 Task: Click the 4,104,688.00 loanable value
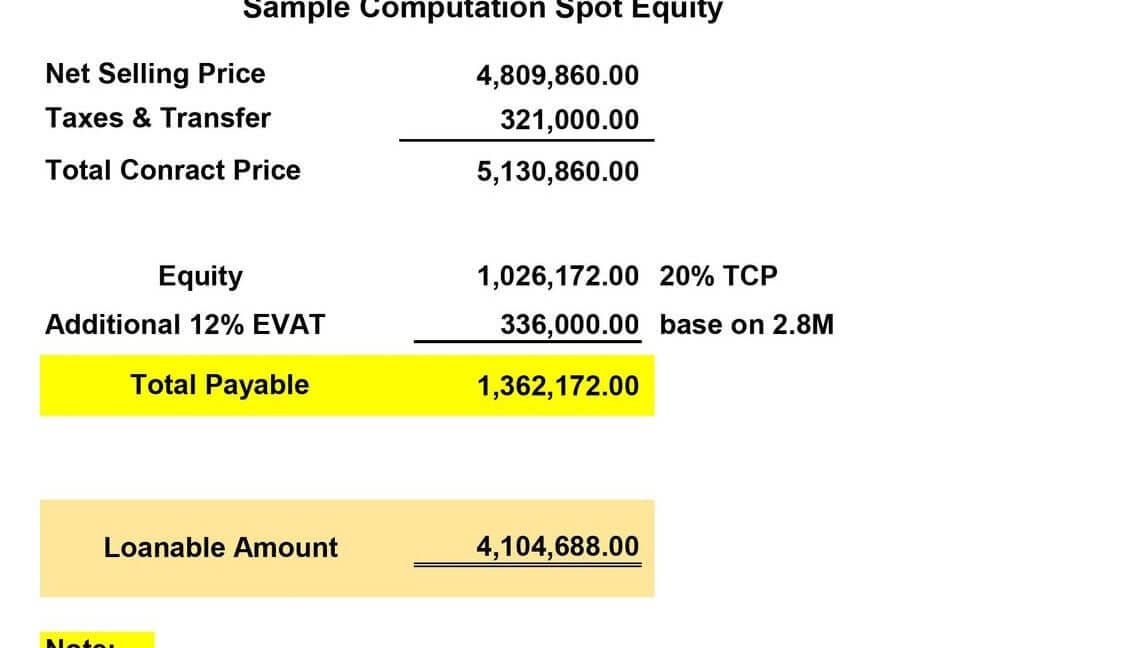557,547
